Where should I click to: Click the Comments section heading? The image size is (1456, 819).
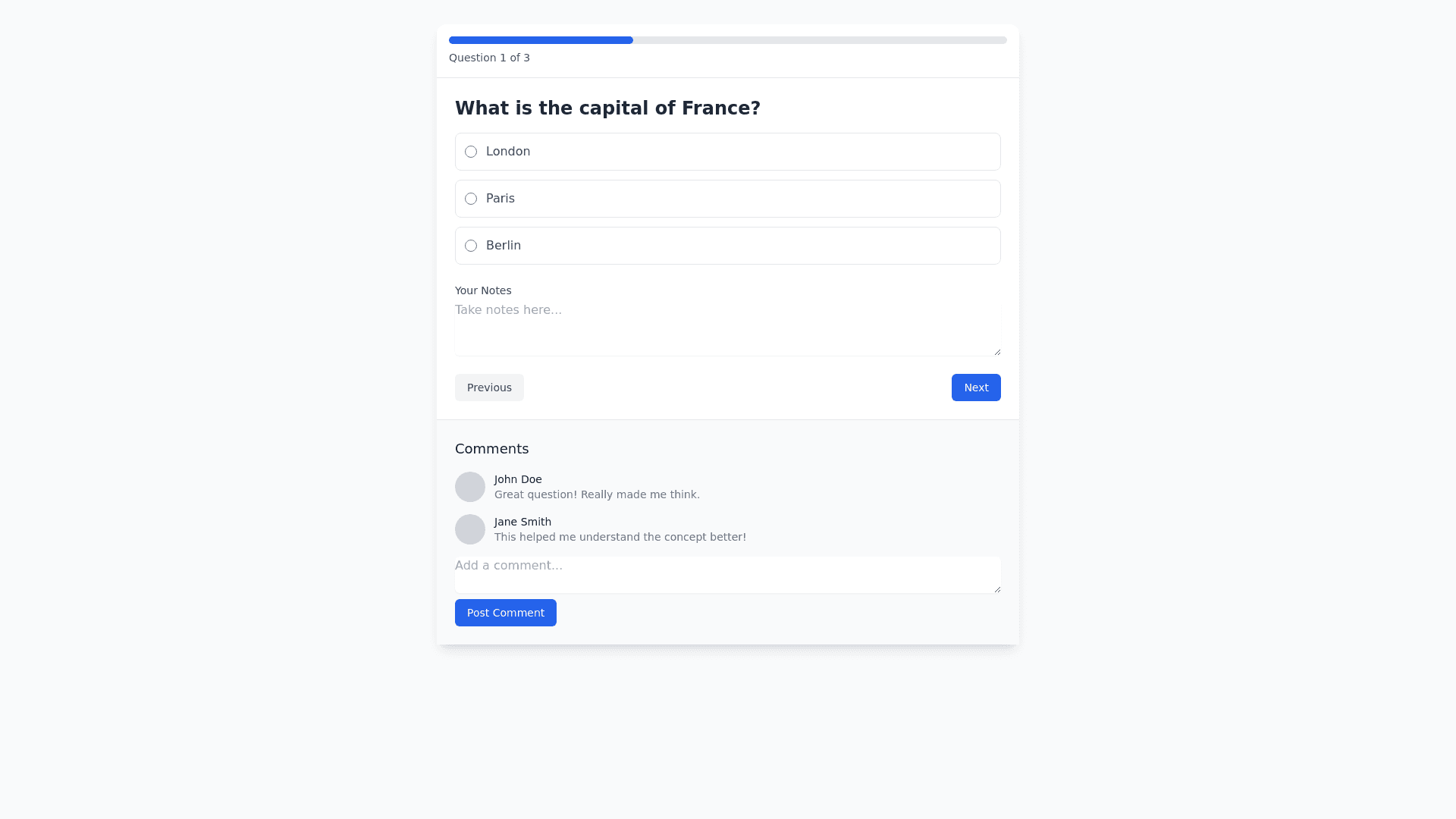(491, 449)
